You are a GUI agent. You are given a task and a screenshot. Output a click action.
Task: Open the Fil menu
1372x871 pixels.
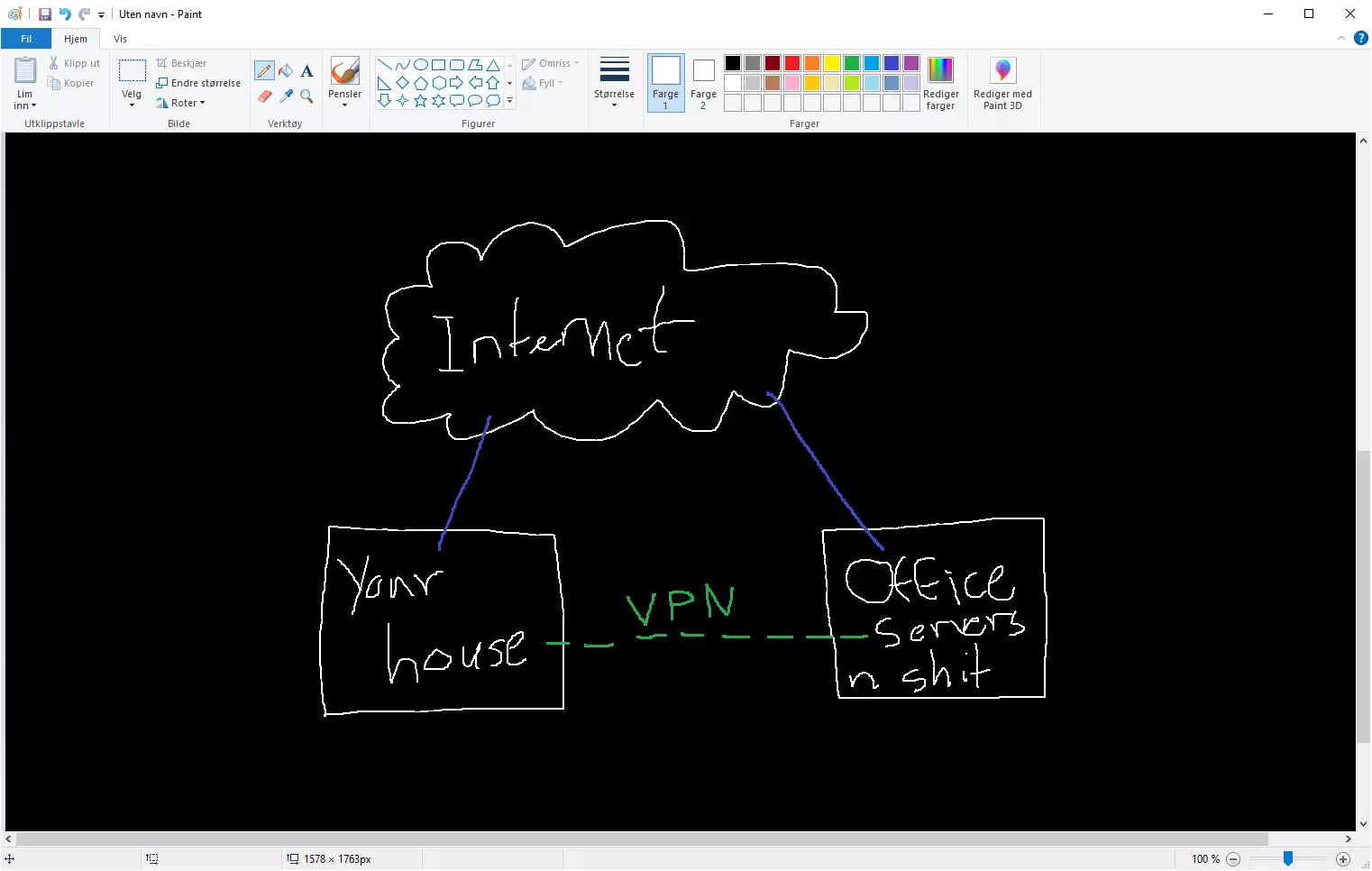point(26,39)
